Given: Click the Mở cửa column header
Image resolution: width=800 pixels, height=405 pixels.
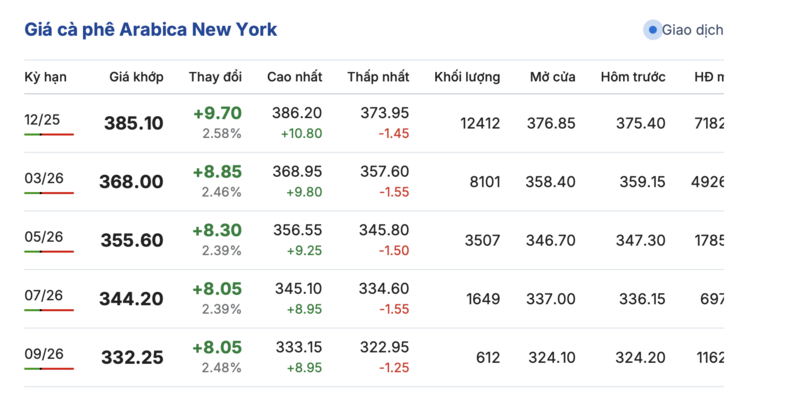Looking at the screenshot, I should click(x=553, y=77).
